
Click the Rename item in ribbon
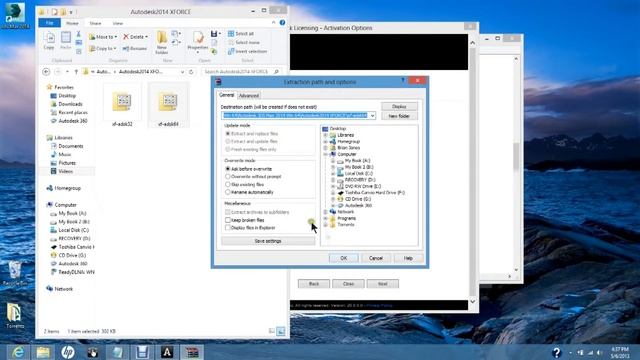(135, 49)
